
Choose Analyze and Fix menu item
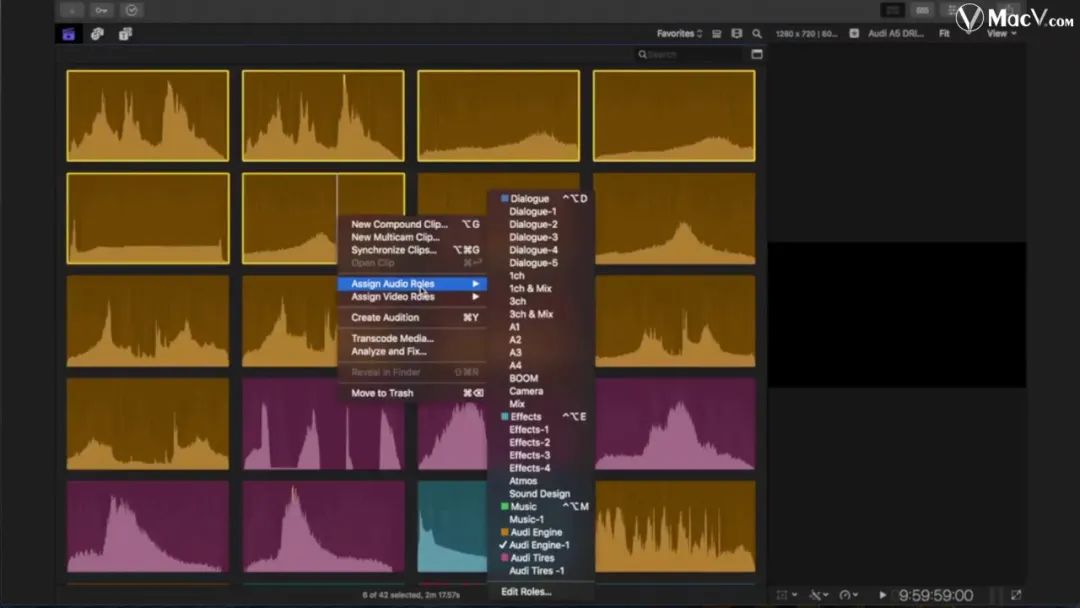pyautogui.click(x=413, y=351)
